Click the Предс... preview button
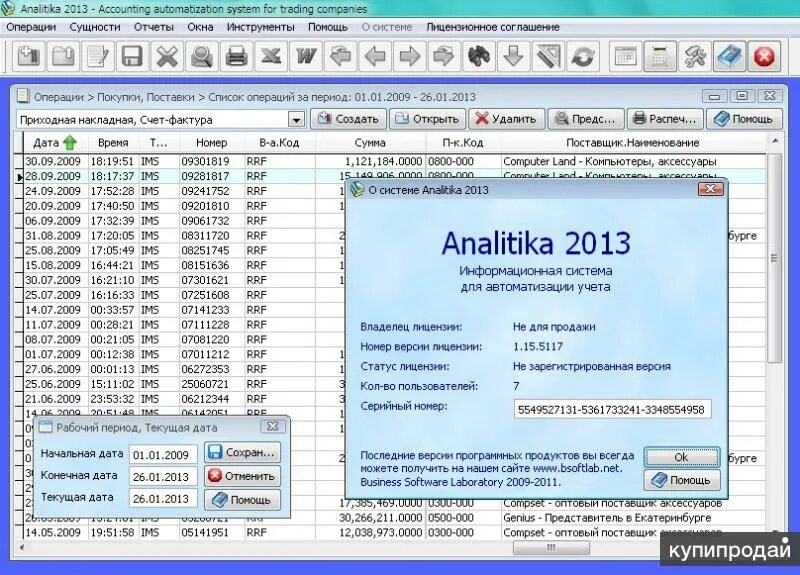The height and width of the screenshot is (575, 800). (x=586, y=119)
